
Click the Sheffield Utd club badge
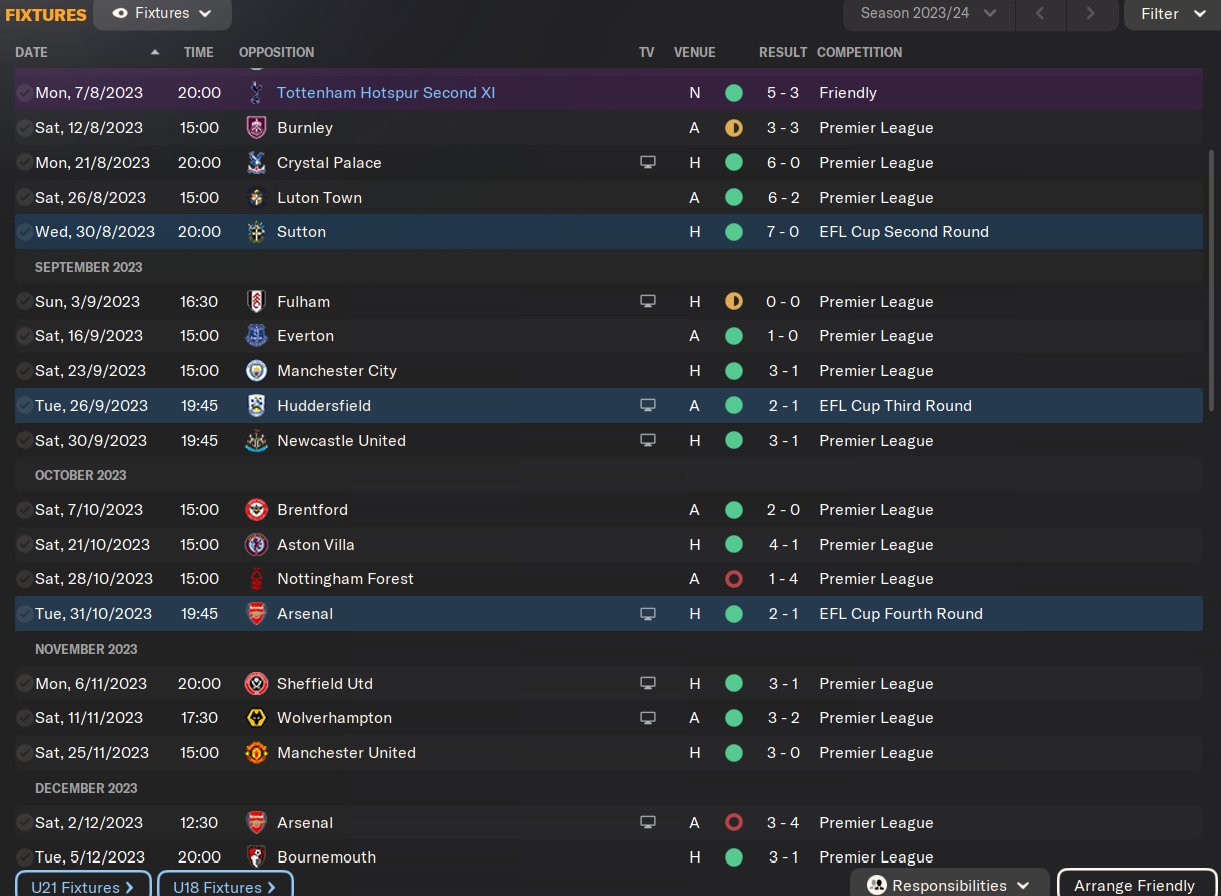click(256, 684)
